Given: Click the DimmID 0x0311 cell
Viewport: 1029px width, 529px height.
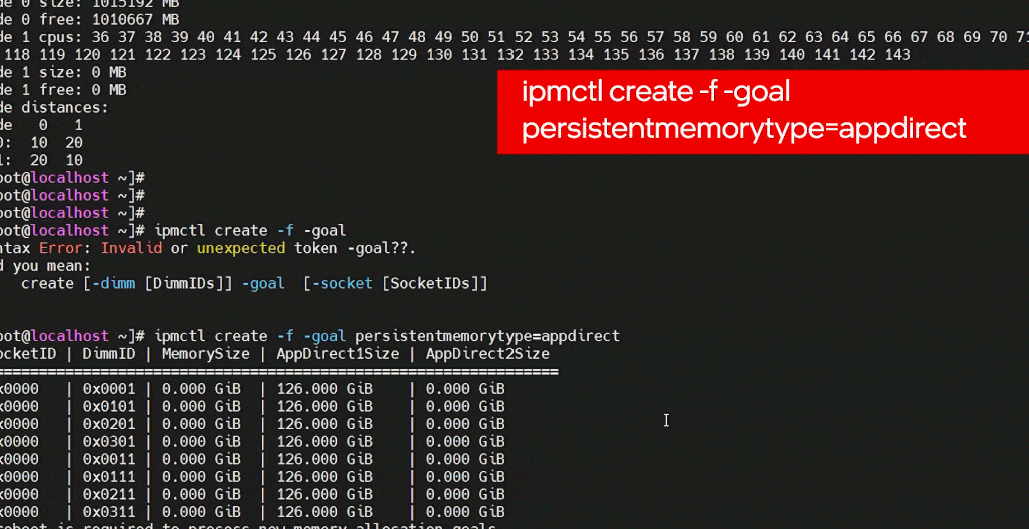Looking at the screenshot, I should click(109, 512).
